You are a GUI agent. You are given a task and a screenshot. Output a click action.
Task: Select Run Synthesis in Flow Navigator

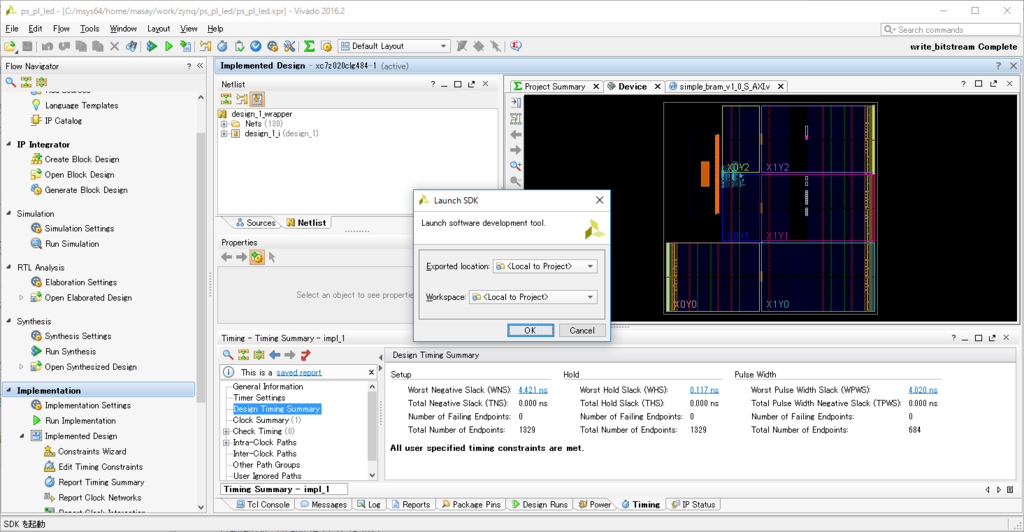click(71, 351)
